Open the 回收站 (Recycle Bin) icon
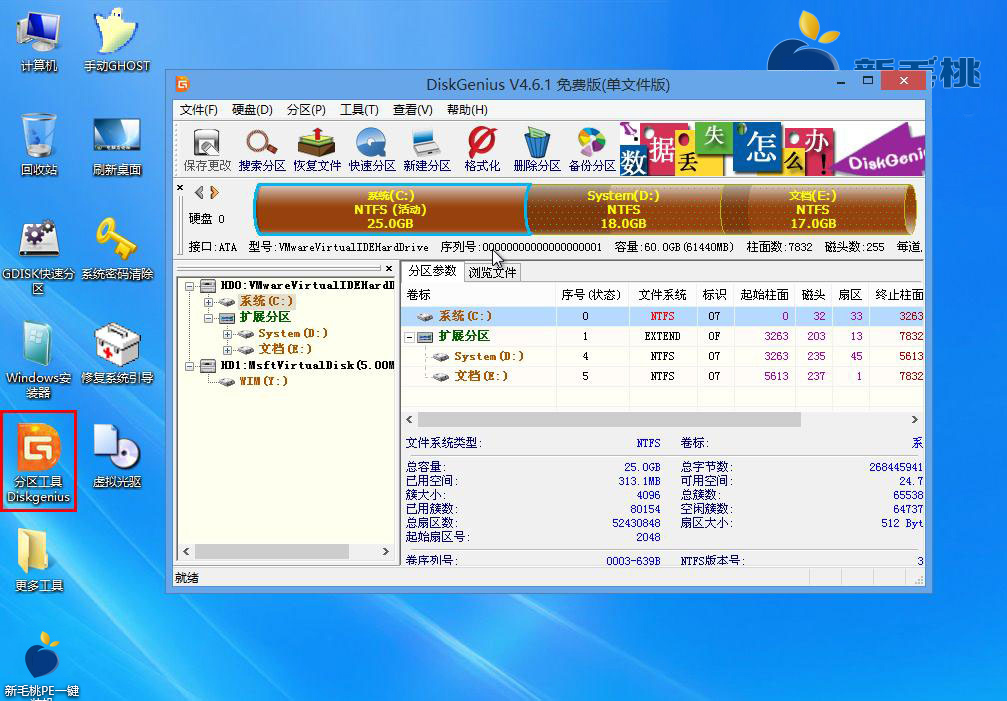The width and height of the screenshot is (1007, 701). [x=39, y=145]
